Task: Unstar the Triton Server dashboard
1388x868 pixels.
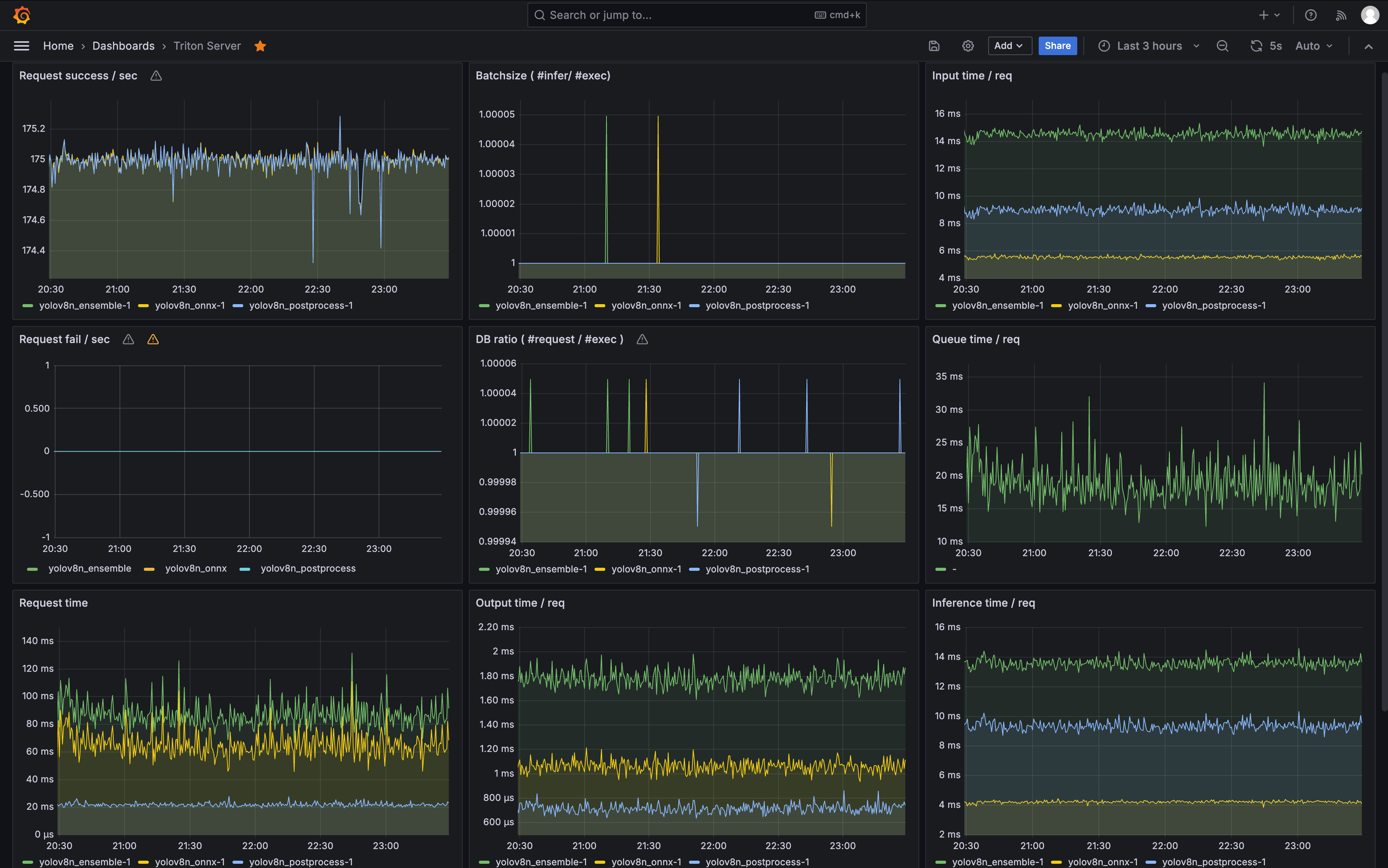Action: 260,46
